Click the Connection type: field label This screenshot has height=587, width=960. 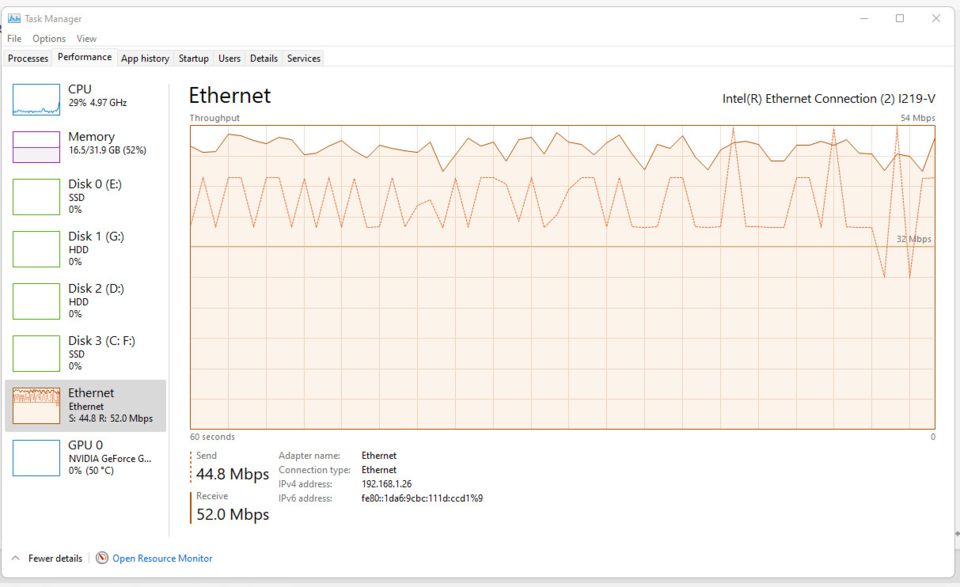[315, 469]
